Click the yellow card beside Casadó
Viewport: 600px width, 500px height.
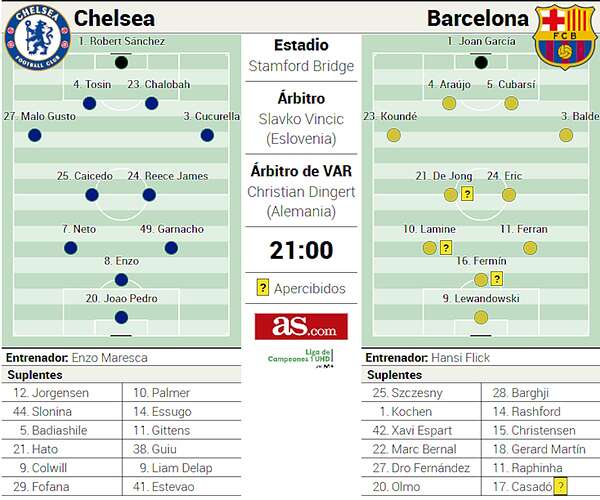561,486
